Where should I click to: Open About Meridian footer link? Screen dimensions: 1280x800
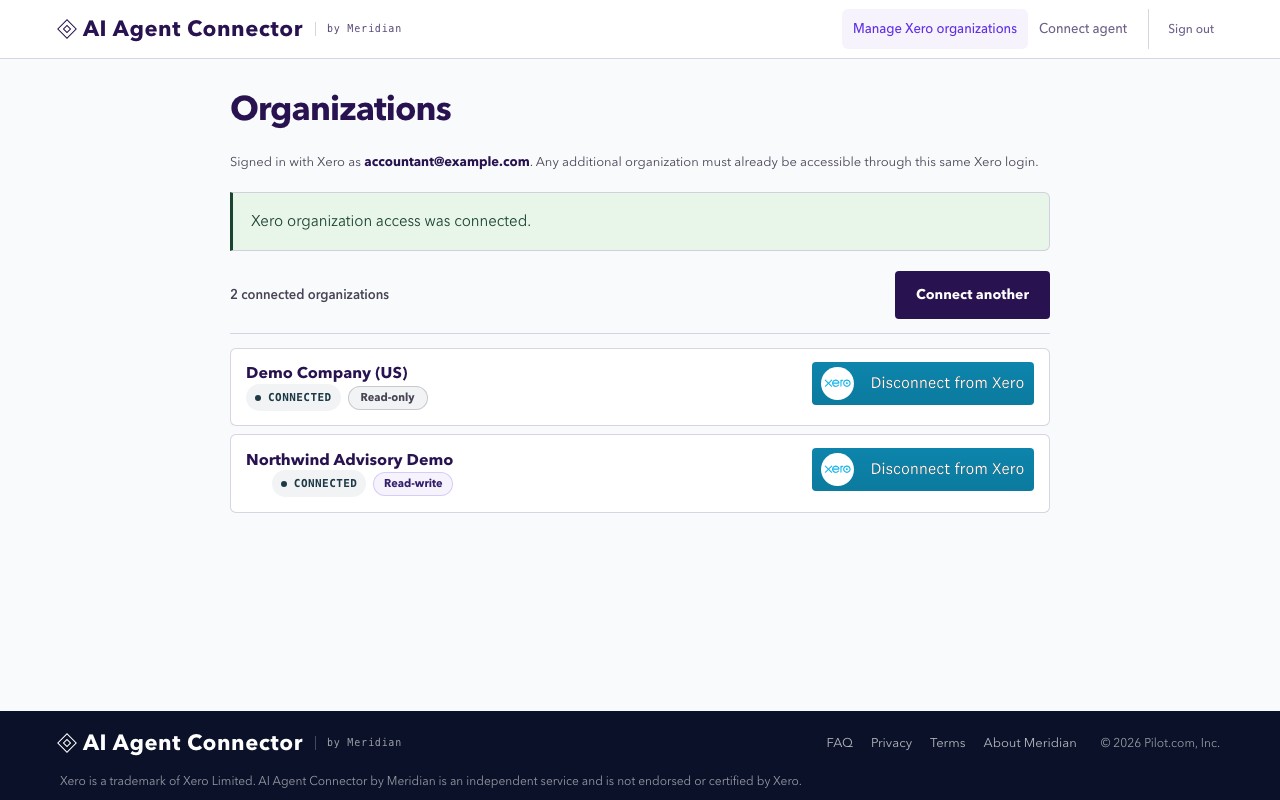point(1030,743)
